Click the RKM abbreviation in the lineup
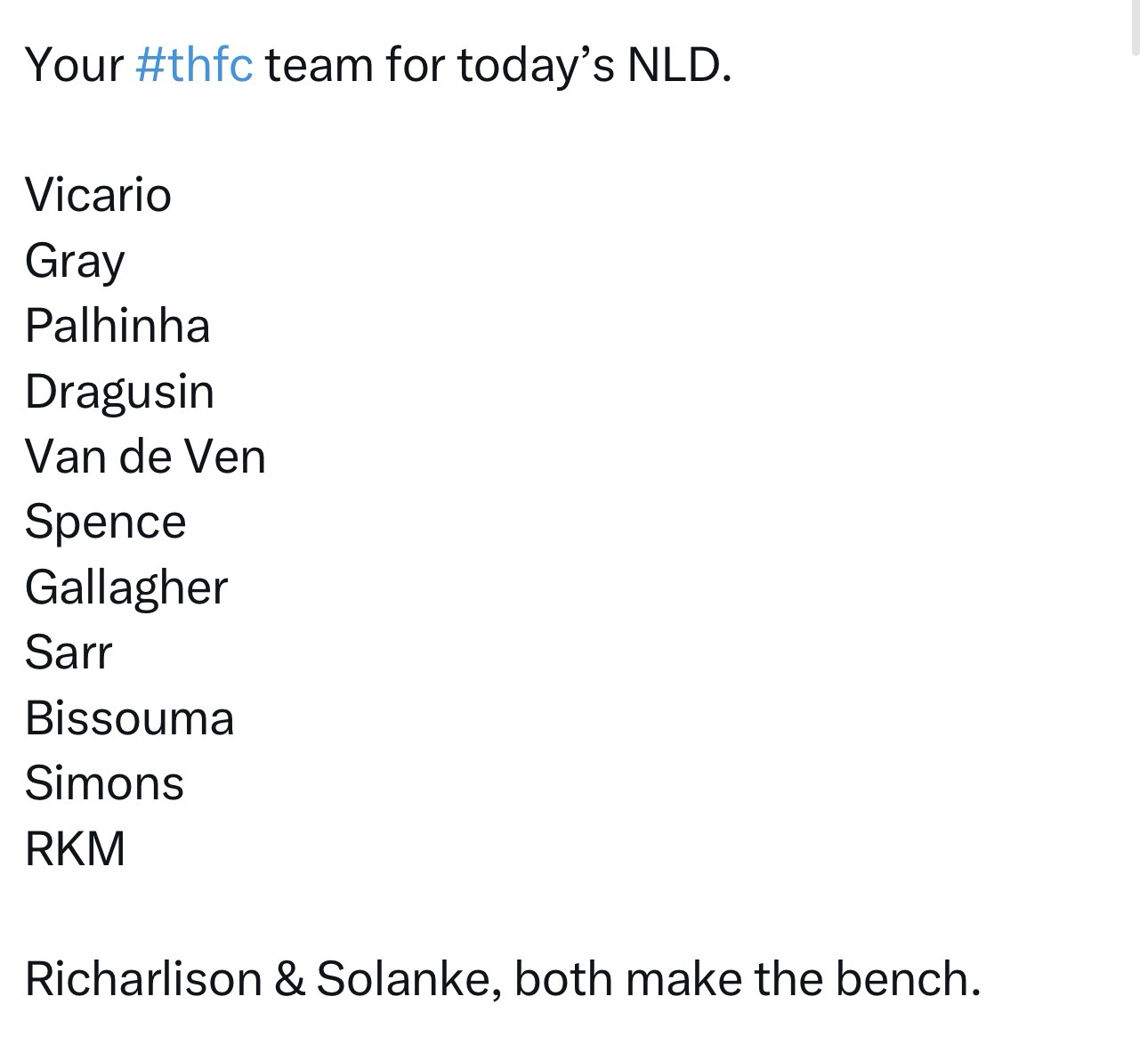The height and width of the screenshot is (1045, 1148). coord(75,848)
